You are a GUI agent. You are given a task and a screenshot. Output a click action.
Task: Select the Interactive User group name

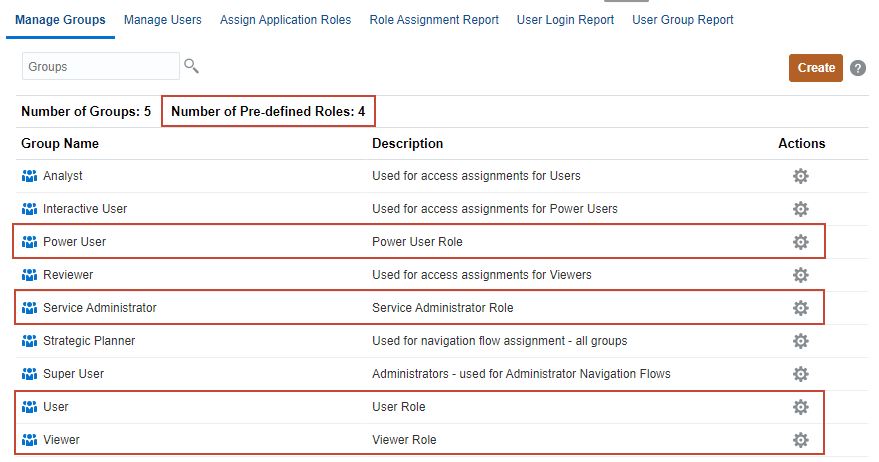click(x=85, y=209)
